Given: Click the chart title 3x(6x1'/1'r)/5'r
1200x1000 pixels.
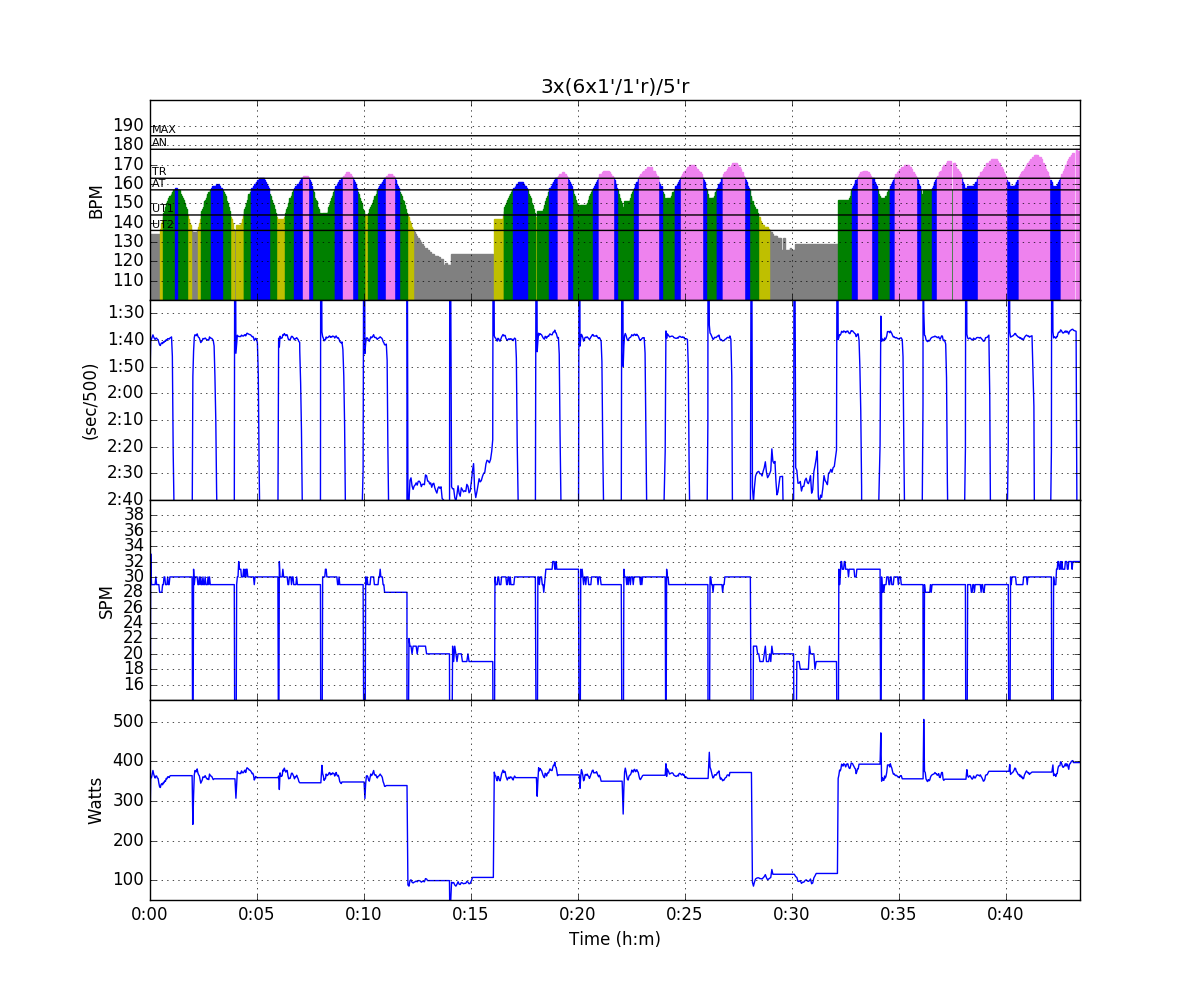Looking at the screenshot, I should point(615,86).
